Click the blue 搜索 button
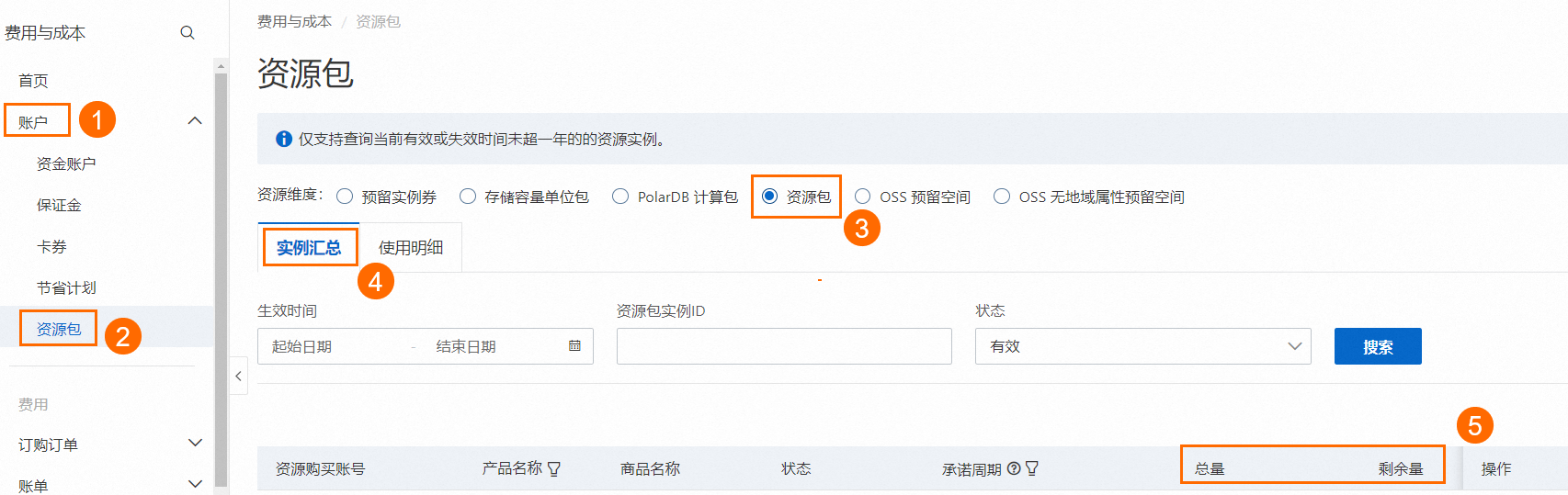 (x=1377, y=346)
